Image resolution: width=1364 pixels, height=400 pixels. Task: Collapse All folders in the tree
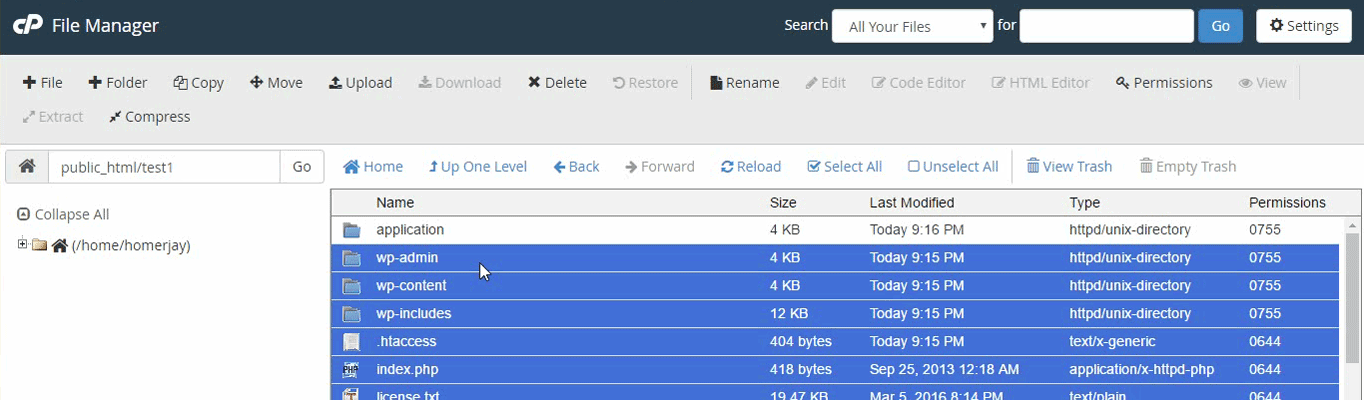[x=63, y=215]
